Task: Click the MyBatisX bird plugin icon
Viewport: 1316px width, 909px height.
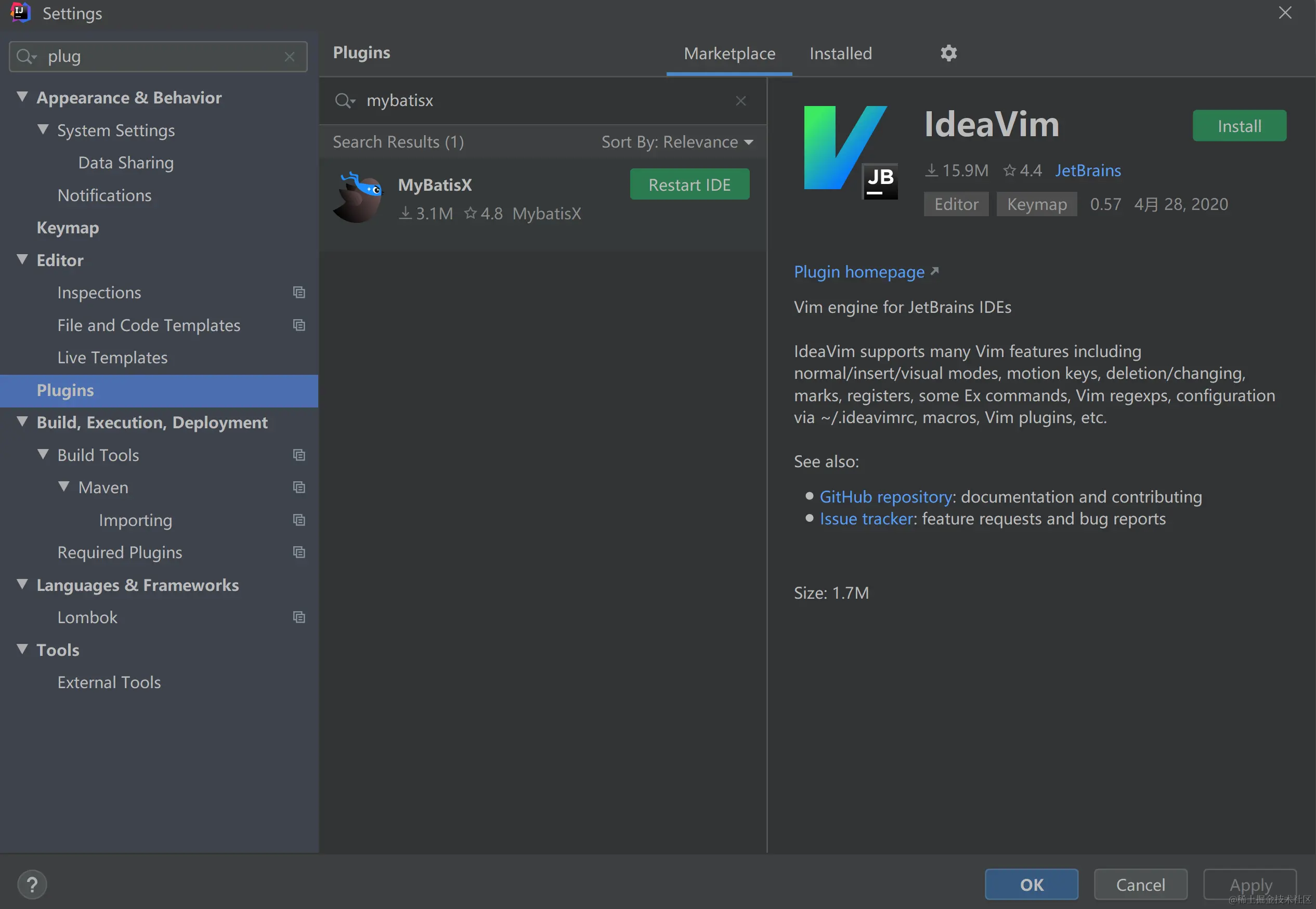Action: coord(359,197)
